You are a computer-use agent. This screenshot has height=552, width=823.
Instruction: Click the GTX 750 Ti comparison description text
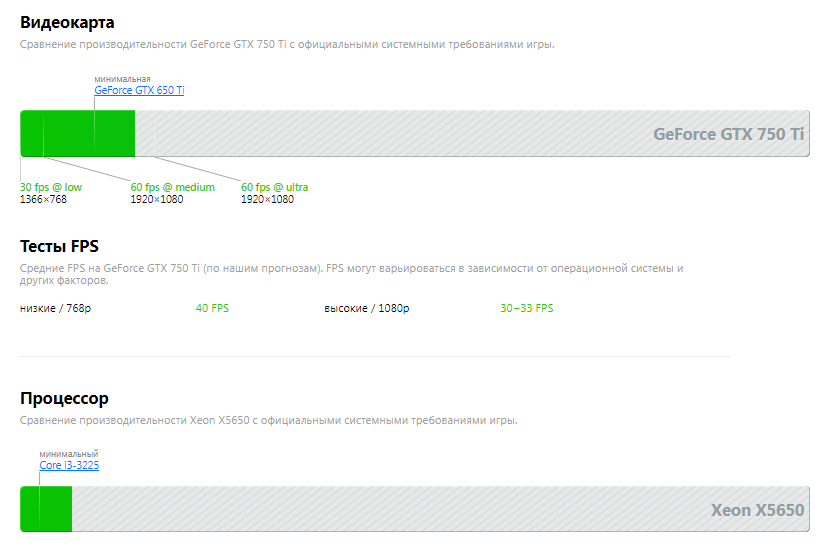coord(287,45)
